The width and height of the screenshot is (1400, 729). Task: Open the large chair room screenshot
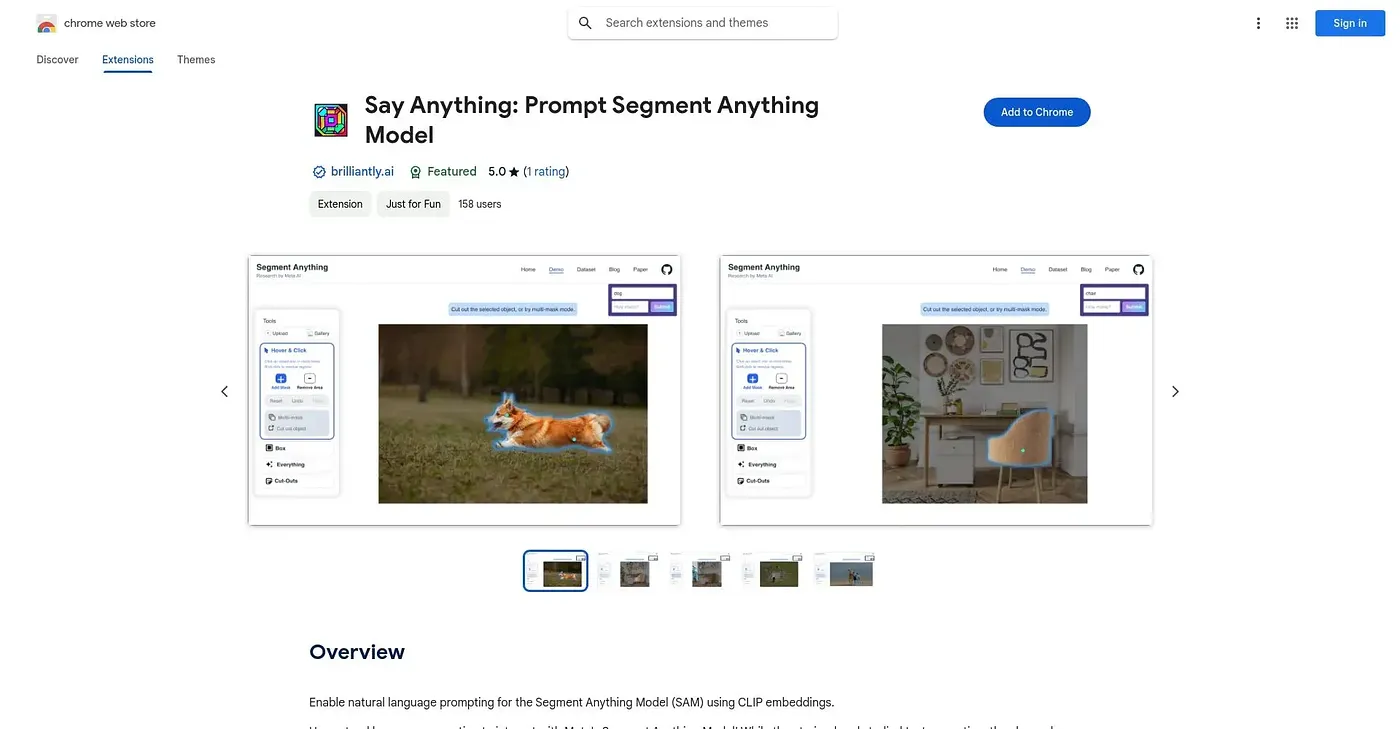(936, 390)
